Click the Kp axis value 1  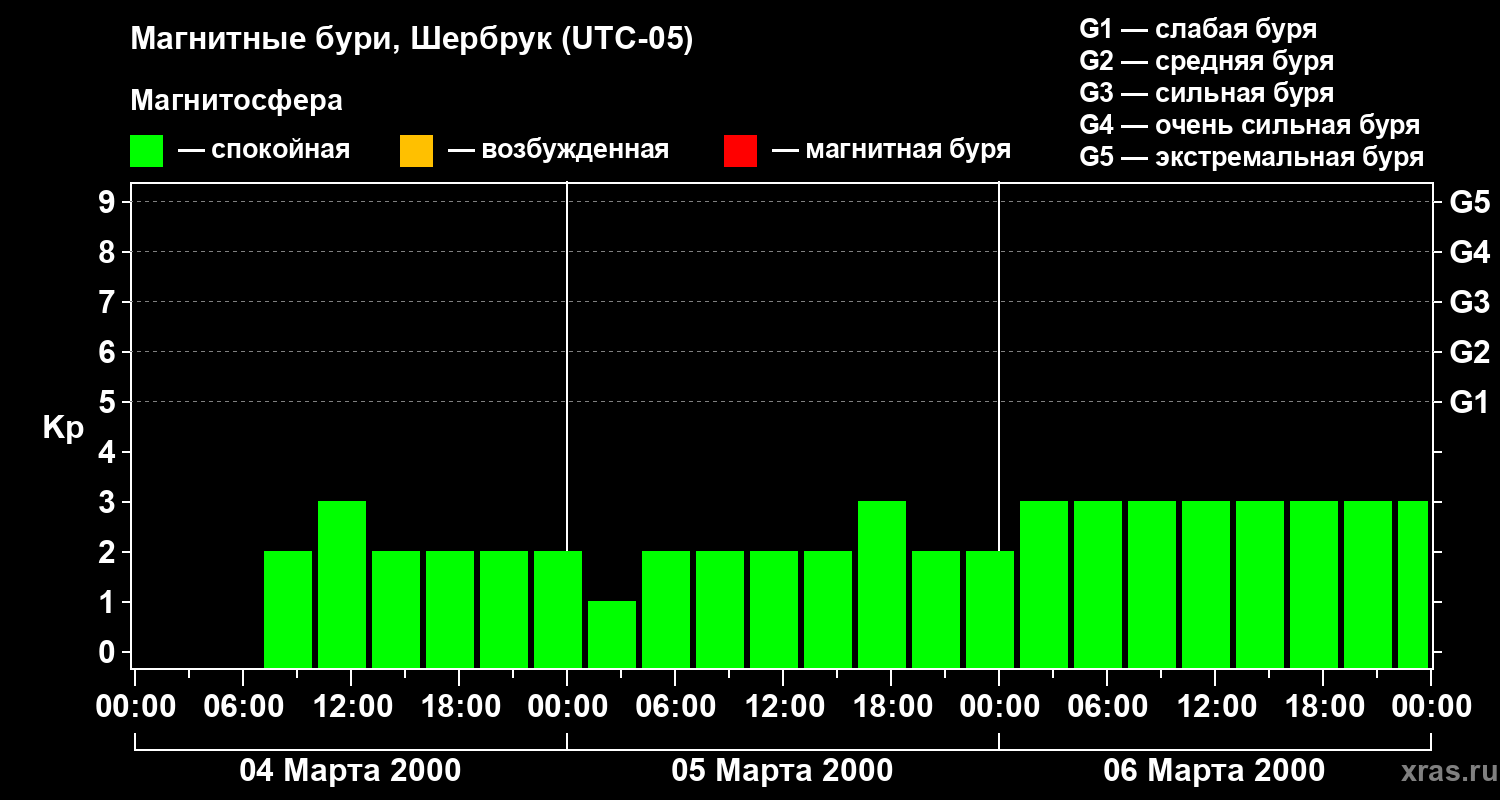109,602
